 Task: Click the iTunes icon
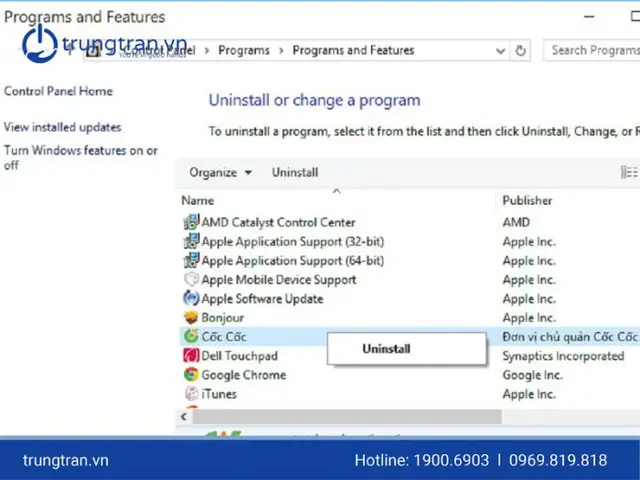coord(191,394)
